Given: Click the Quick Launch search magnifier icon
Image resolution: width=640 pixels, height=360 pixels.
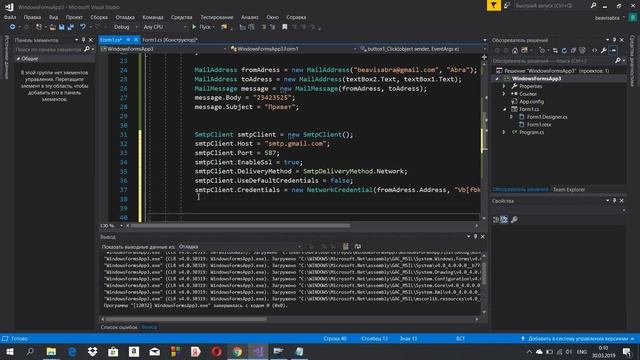Looking at the screenshot, I should [x=593, y=6].
